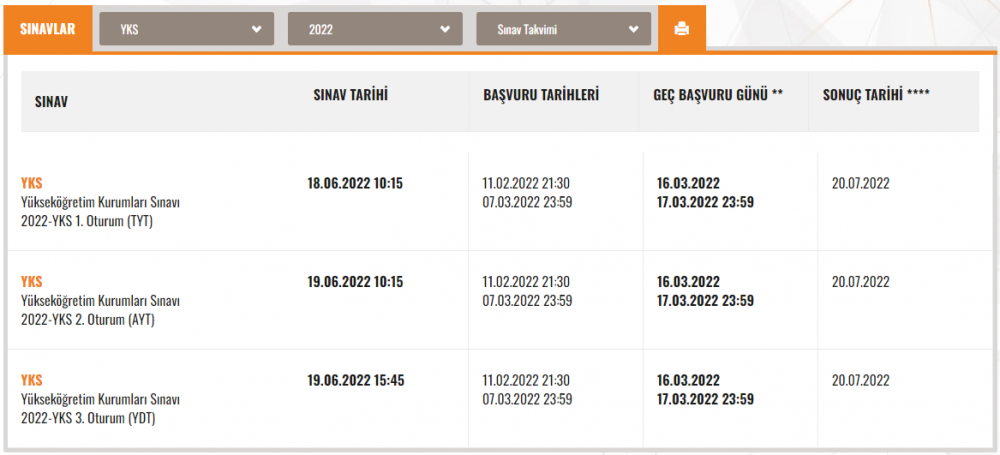Click the SINAV column header
This screenshot has height=455, width=1000.
tap(51, 102)
